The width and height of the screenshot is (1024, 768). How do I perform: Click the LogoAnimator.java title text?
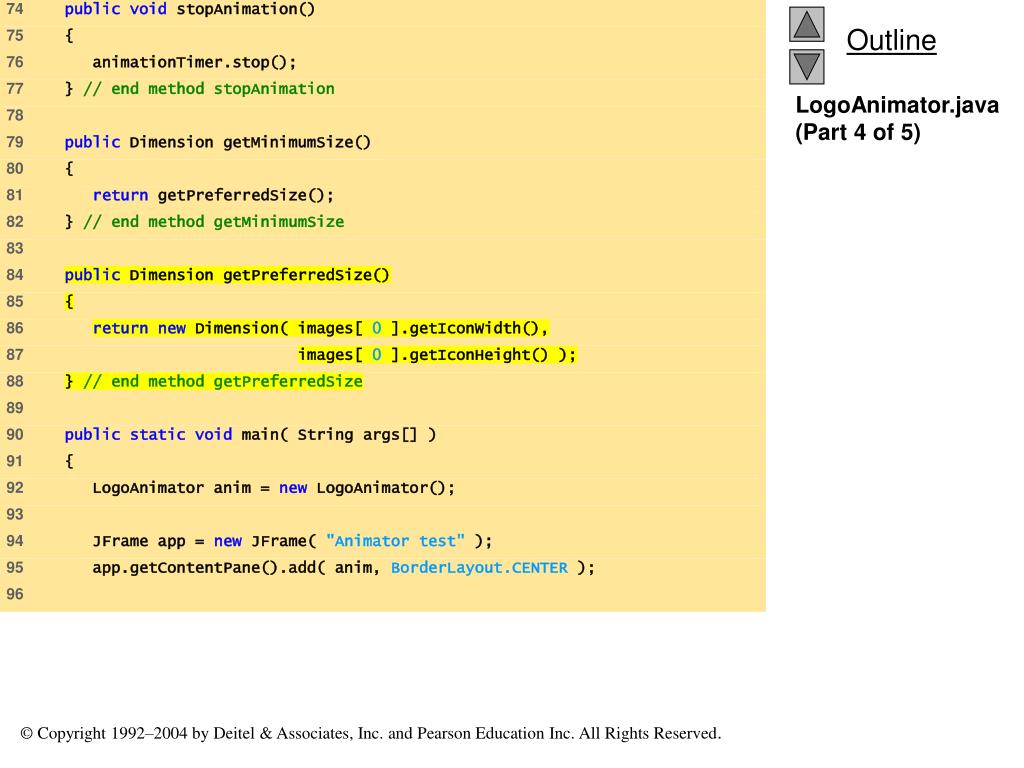coord(897,106)
